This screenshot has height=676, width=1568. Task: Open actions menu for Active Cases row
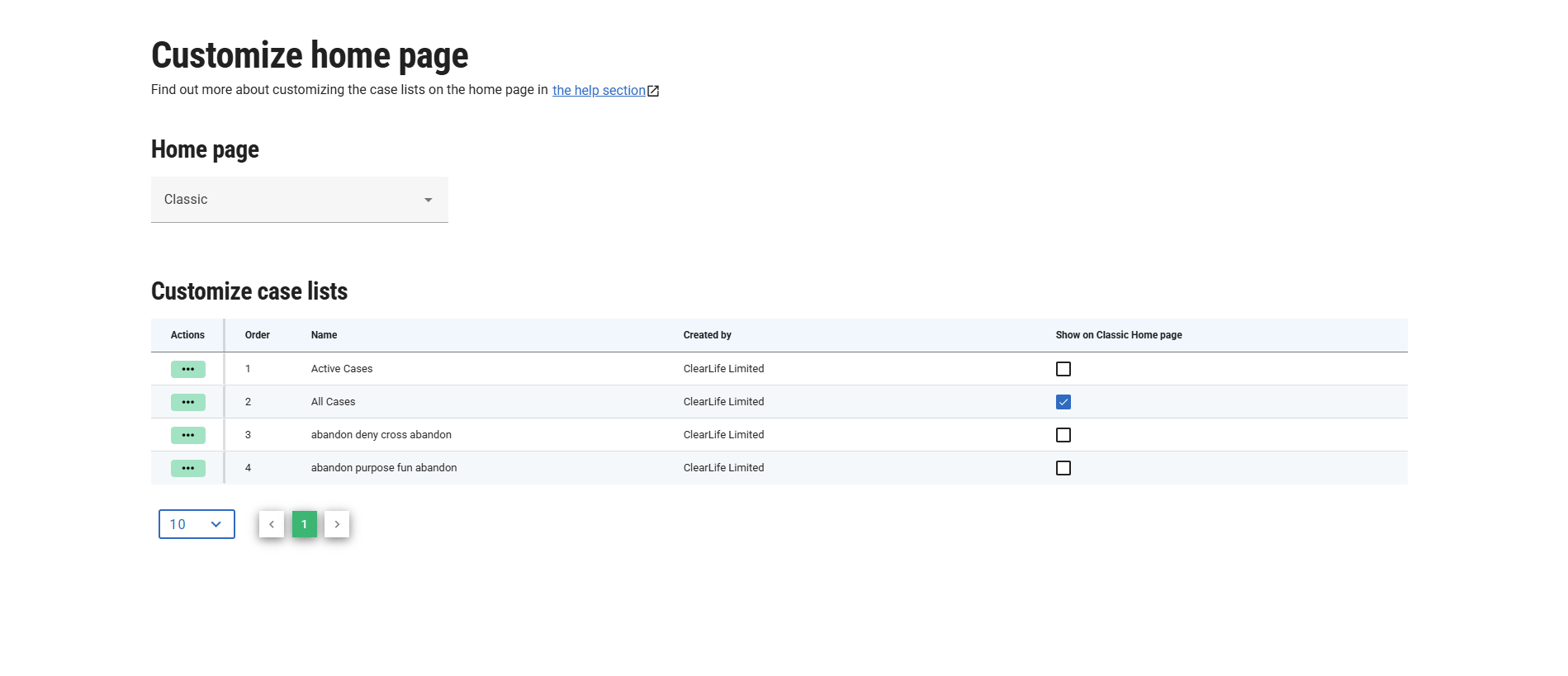point(187,369)
